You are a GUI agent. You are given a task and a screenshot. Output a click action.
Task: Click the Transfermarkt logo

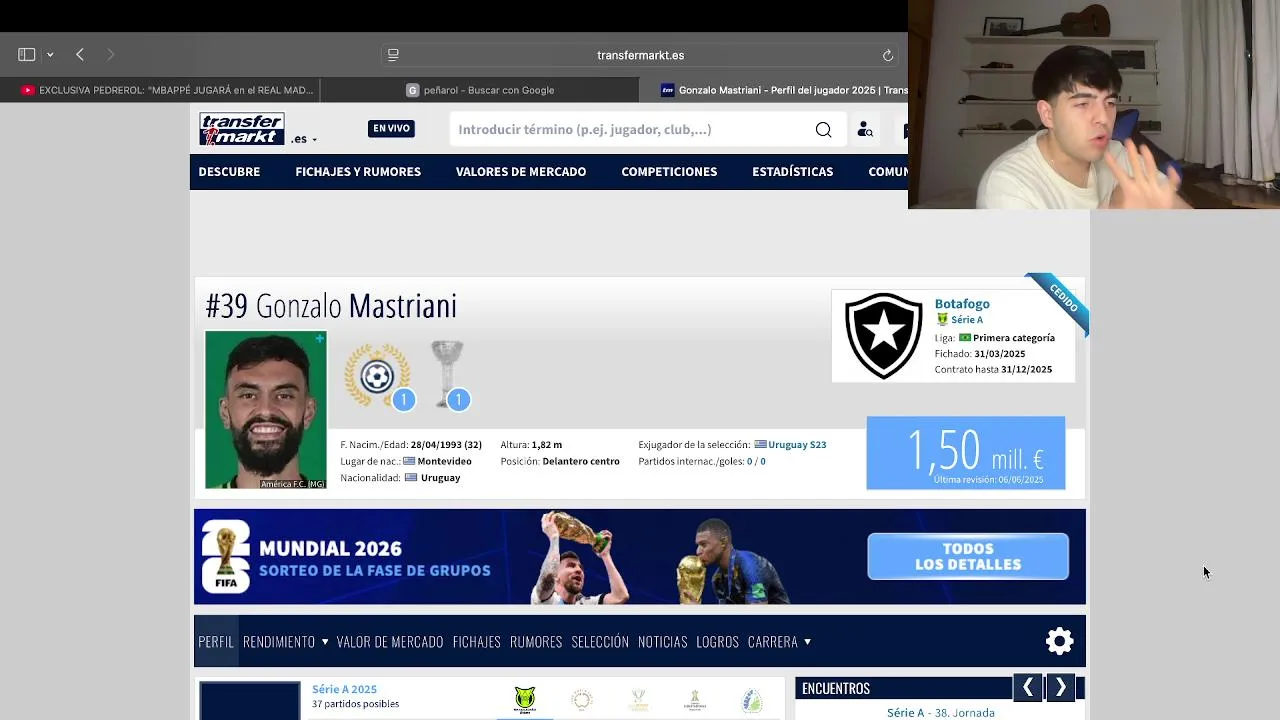pos(241,129)
